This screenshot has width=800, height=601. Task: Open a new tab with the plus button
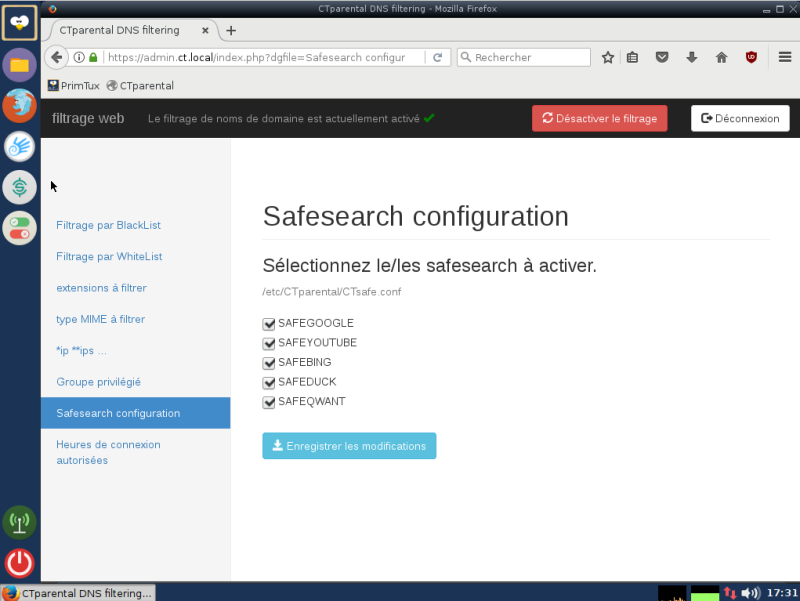(x=231, y=31)
